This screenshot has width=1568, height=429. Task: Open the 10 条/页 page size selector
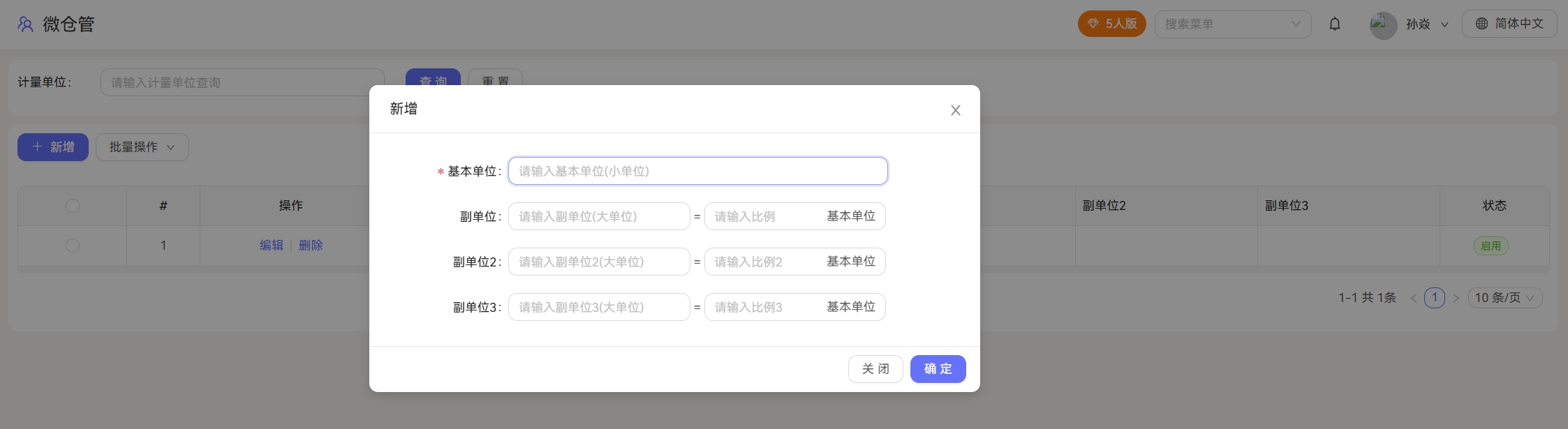1505,298
